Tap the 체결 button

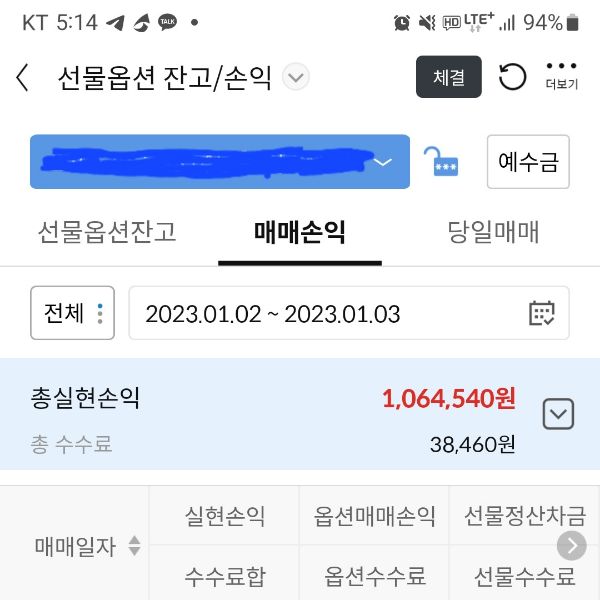click(x=448, y=77)
